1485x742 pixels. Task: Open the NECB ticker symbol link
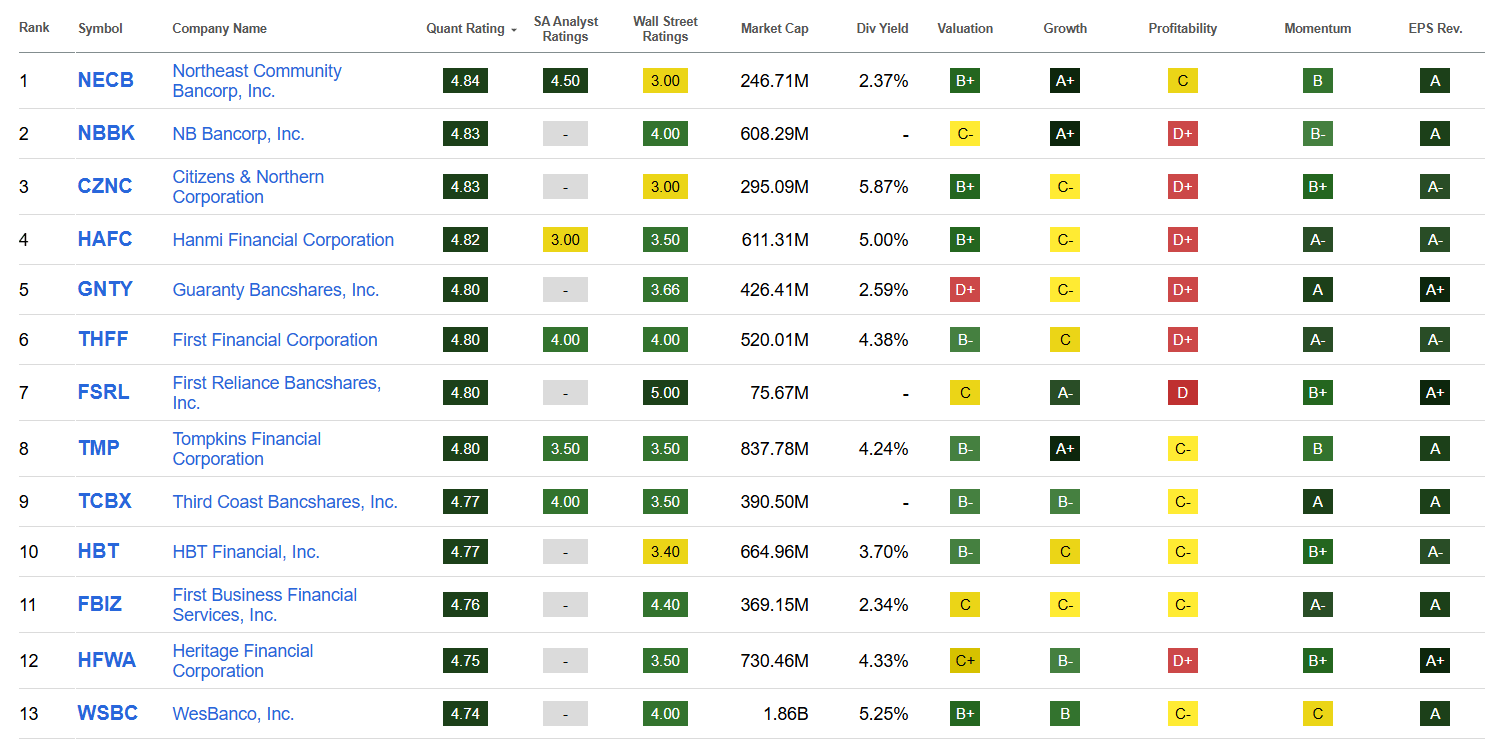click(105, 81)
